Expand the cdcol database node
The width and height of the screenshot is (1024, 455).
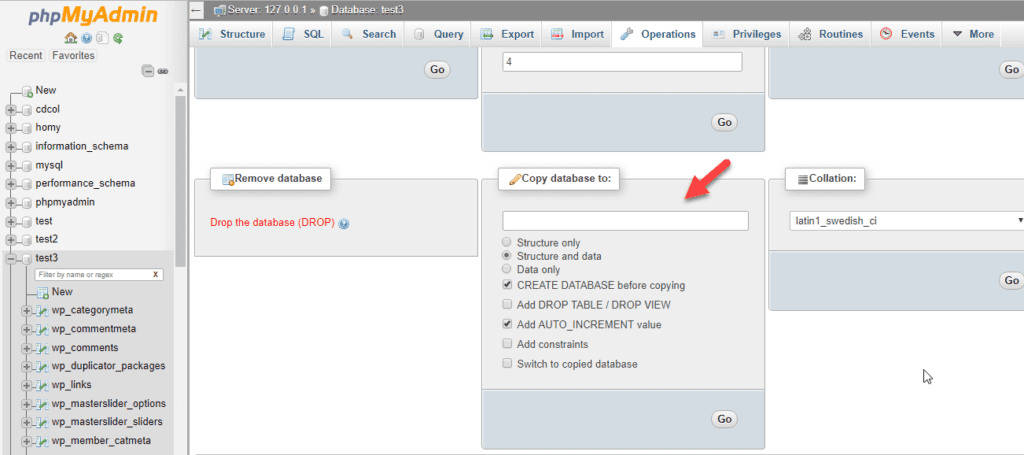point(11,110)
